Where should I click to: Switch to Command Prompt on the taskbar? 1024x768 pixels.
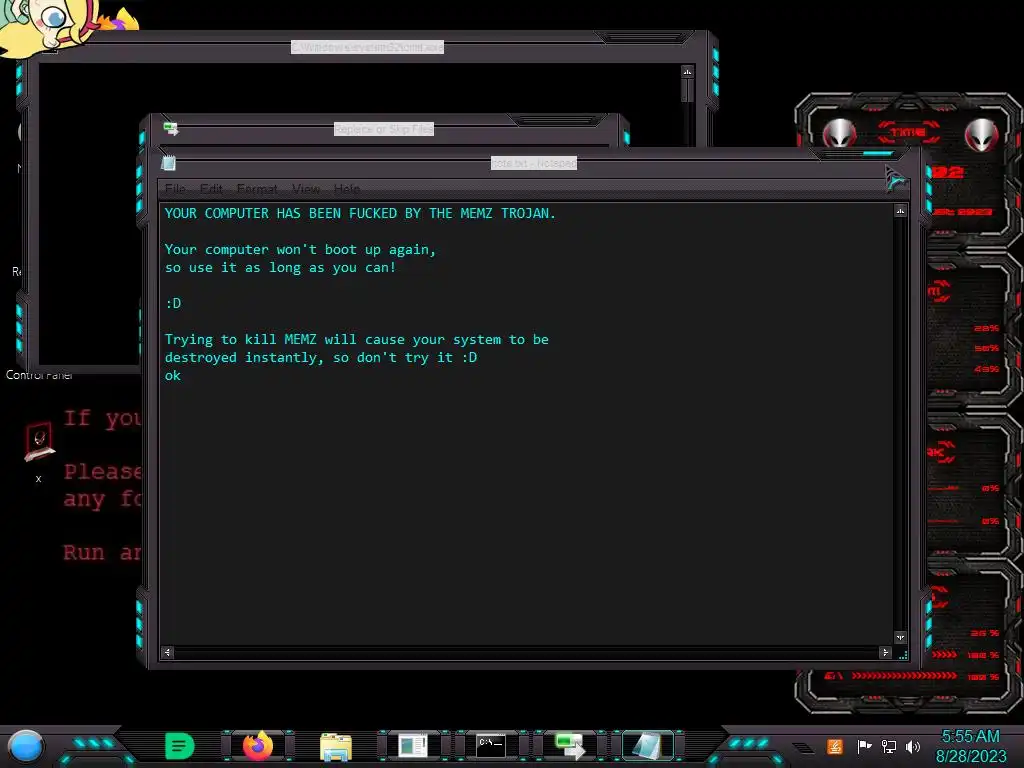pyautogui.click(x=490, y=746)
